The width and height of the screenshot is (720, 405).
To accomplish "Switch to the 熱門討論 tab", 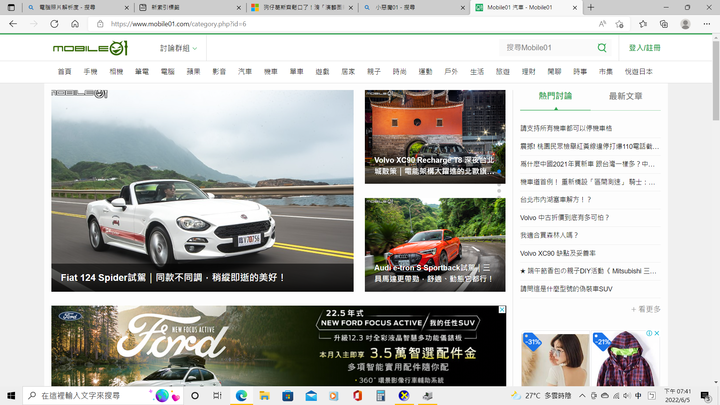I will pyautogui.click(x=555, y=96).
